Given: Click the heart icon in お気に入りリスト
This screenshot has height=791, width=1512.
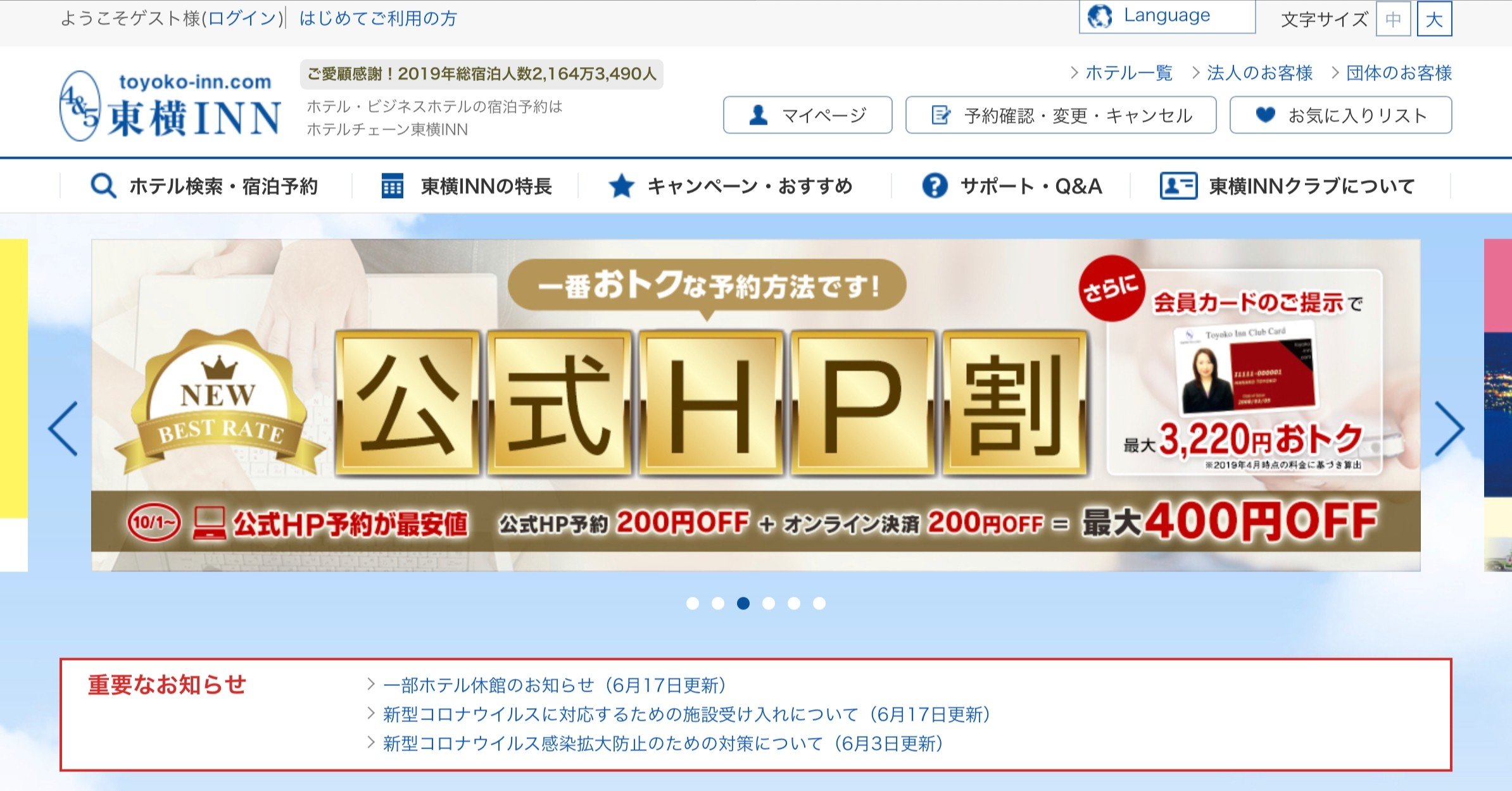Looking at the screenshot, I should click(x=1265, y=115).
